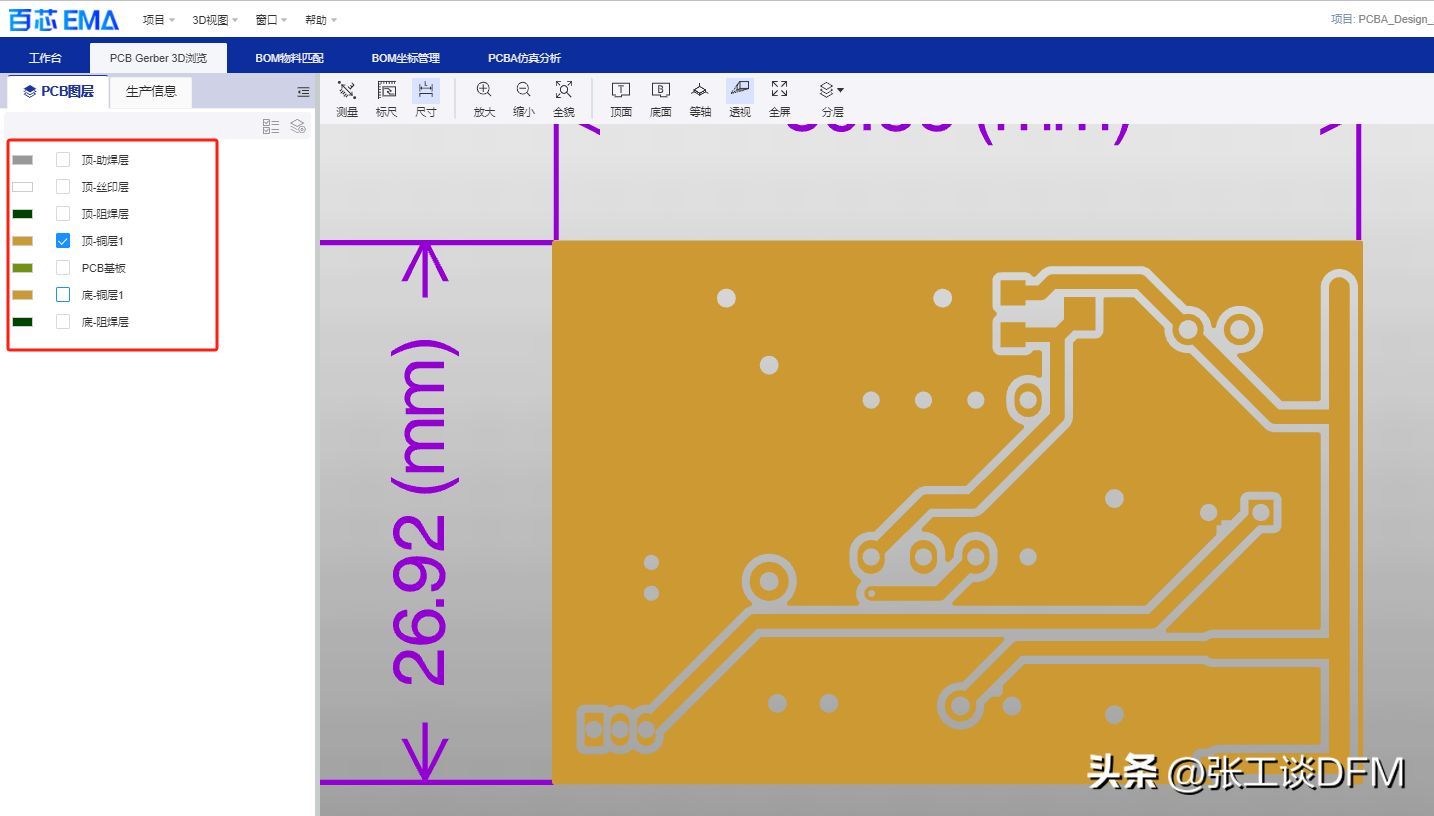Enter 全屏 fullscreen mode
This screenshot has height=816, width=1434.
coord(779,98)
